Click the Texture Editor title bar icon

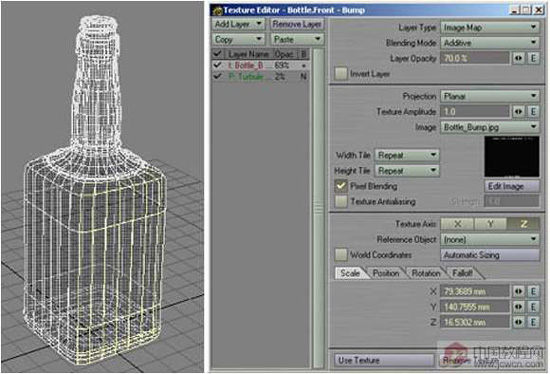click(217, 11)
